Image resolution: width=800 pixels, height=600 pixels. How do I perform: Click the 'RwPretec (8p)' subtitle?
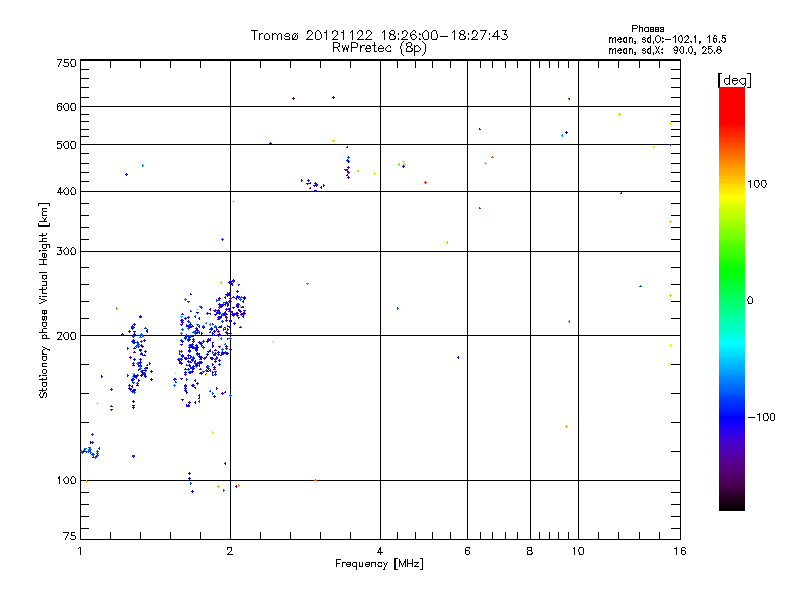coord(379,48)
